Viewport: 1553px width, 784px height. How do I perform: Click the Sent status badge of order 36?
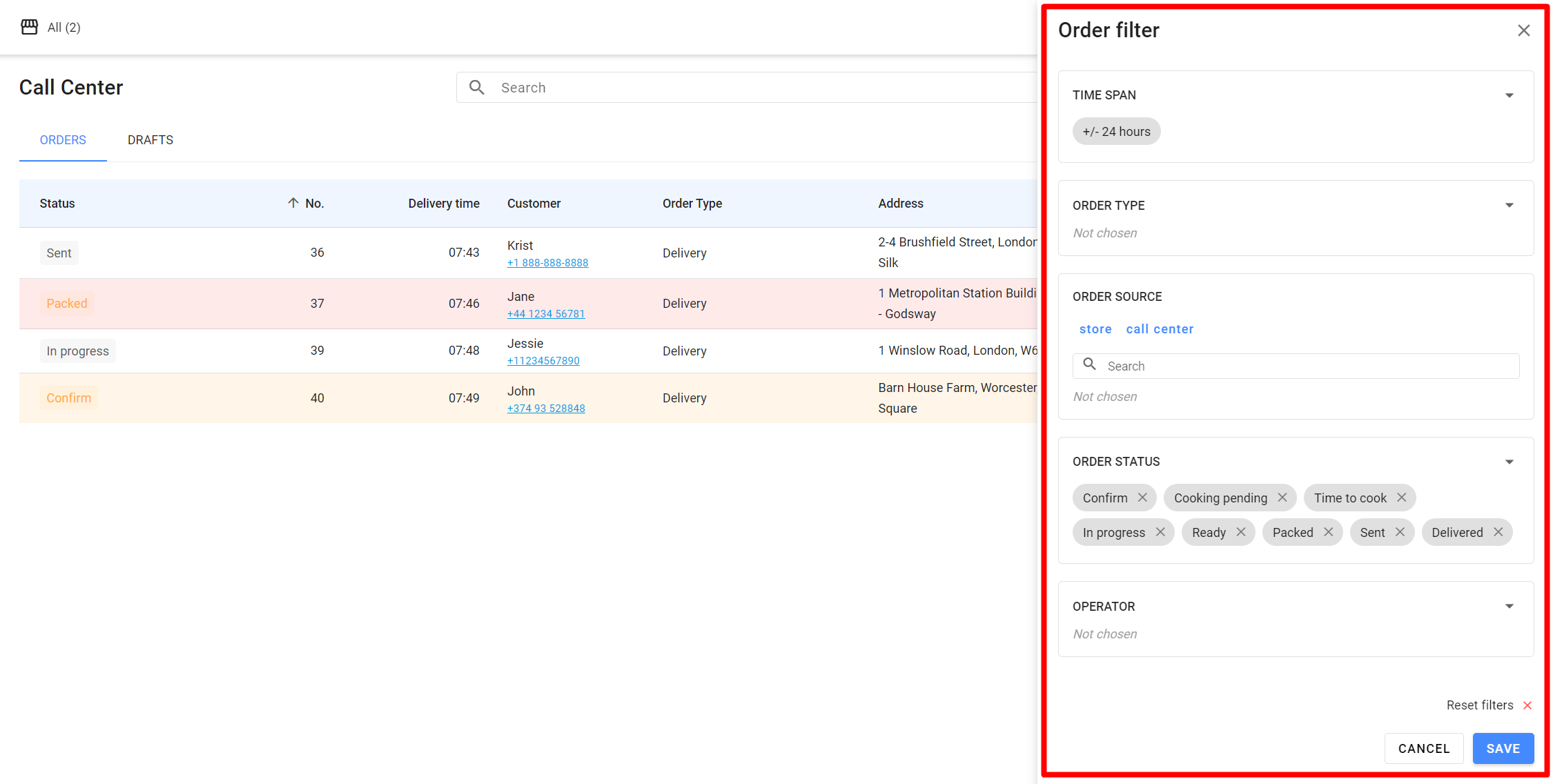point(59,253)
